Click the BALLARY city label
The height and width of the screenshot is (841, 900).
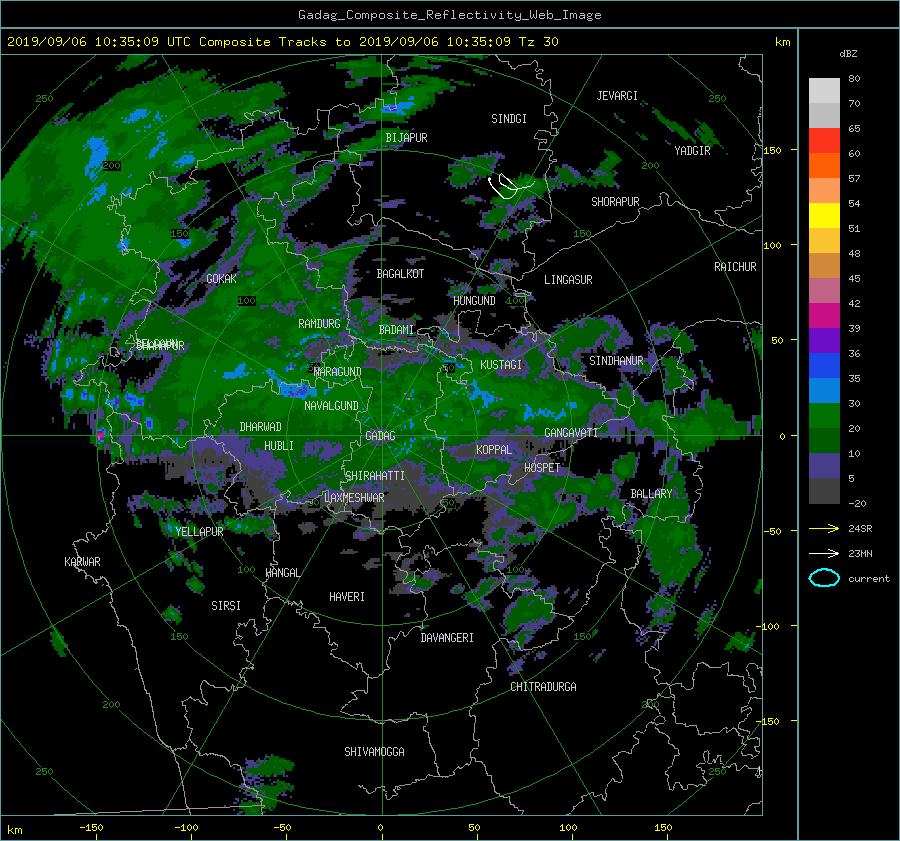coord(651,494)
